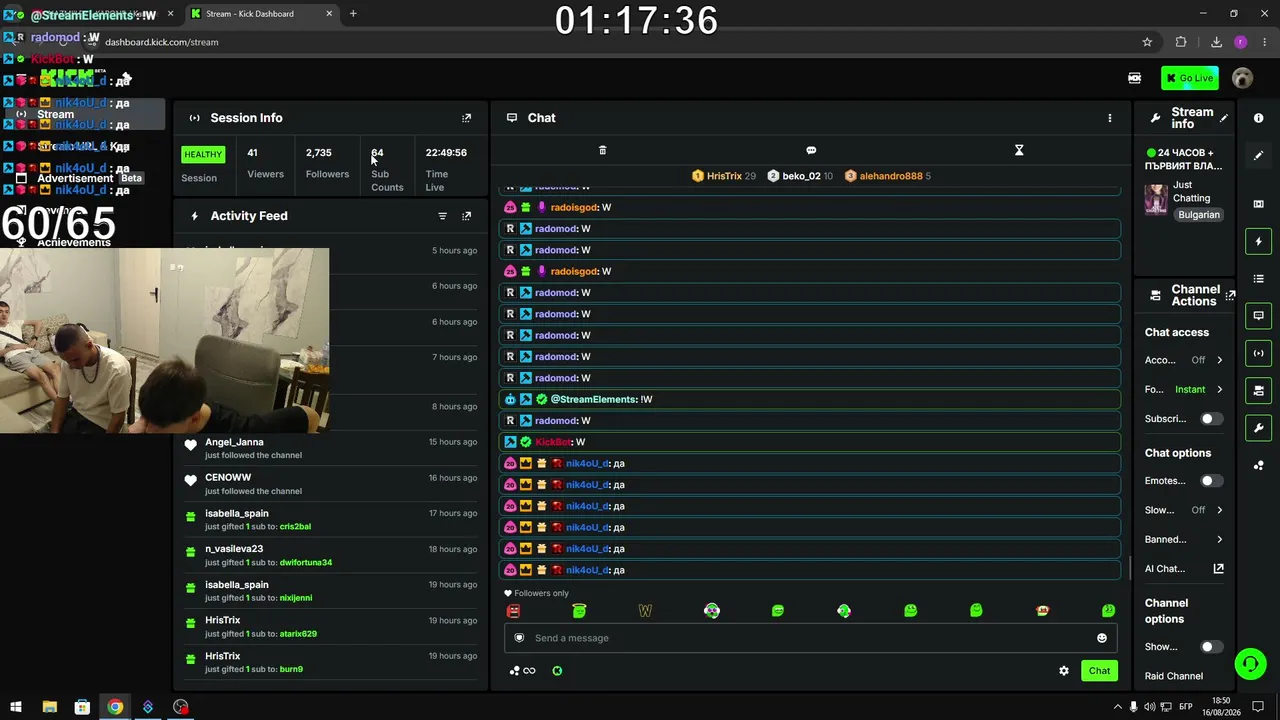Open chat settings gear icon
The height and width of the screenshot is (720, 1280).
1064,671
